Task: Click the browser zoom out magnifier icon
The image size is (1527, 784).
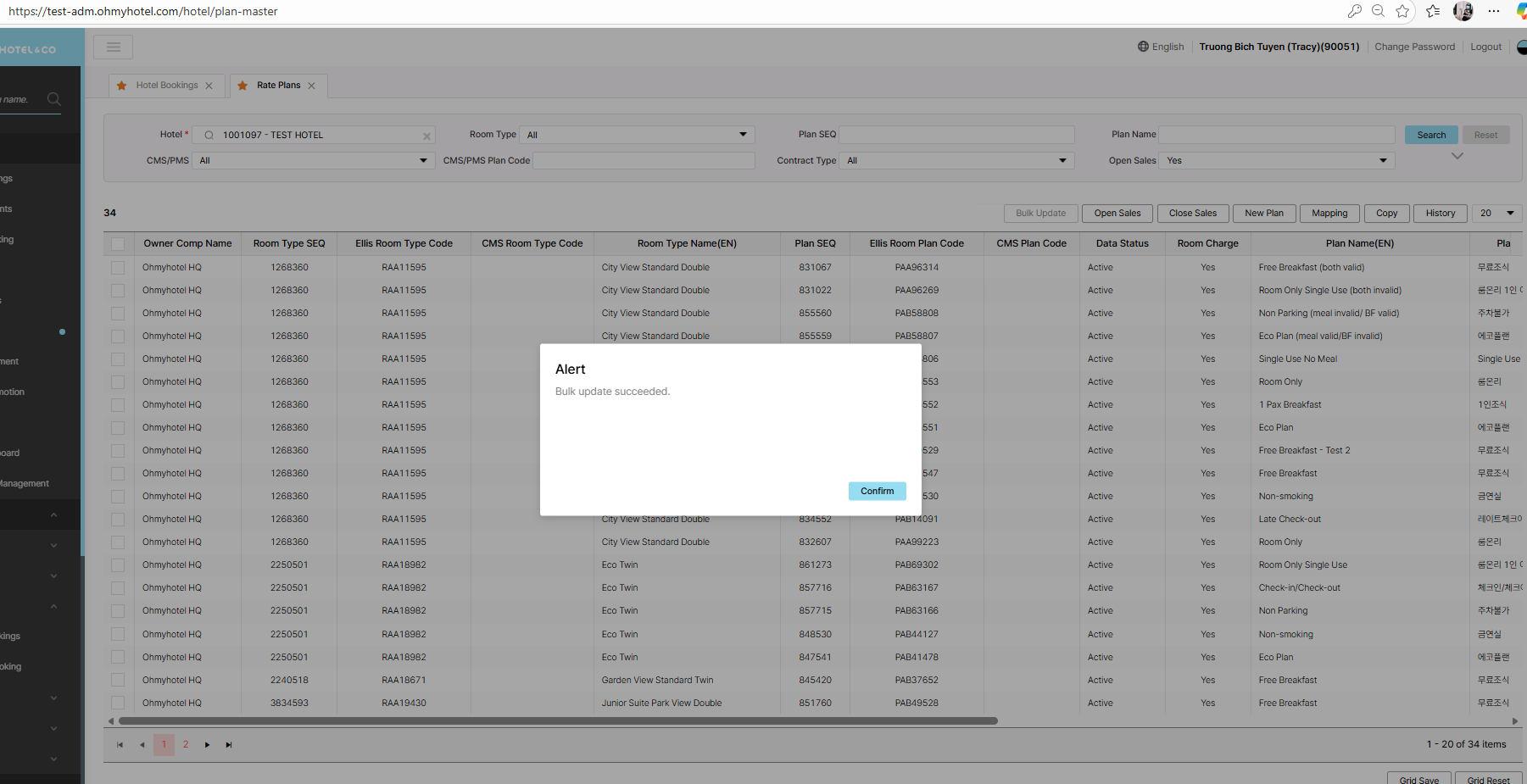Action: click(x=1379, y=11)
